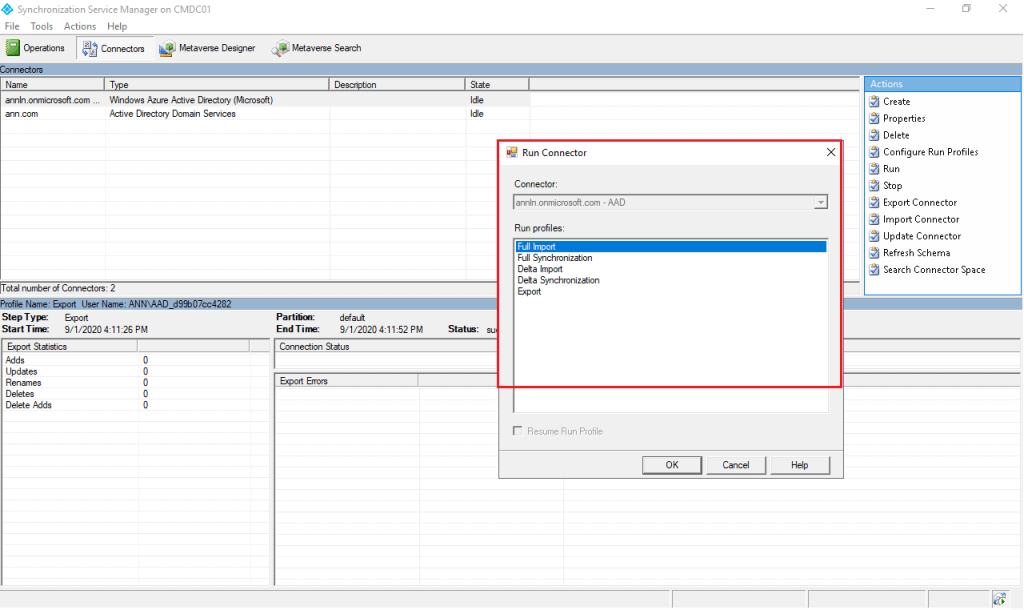The width and height of the screenshot is (1024, 610).
Task: Click the Synchronization Service Manager app icon
Action: click(x=7, y=9)
